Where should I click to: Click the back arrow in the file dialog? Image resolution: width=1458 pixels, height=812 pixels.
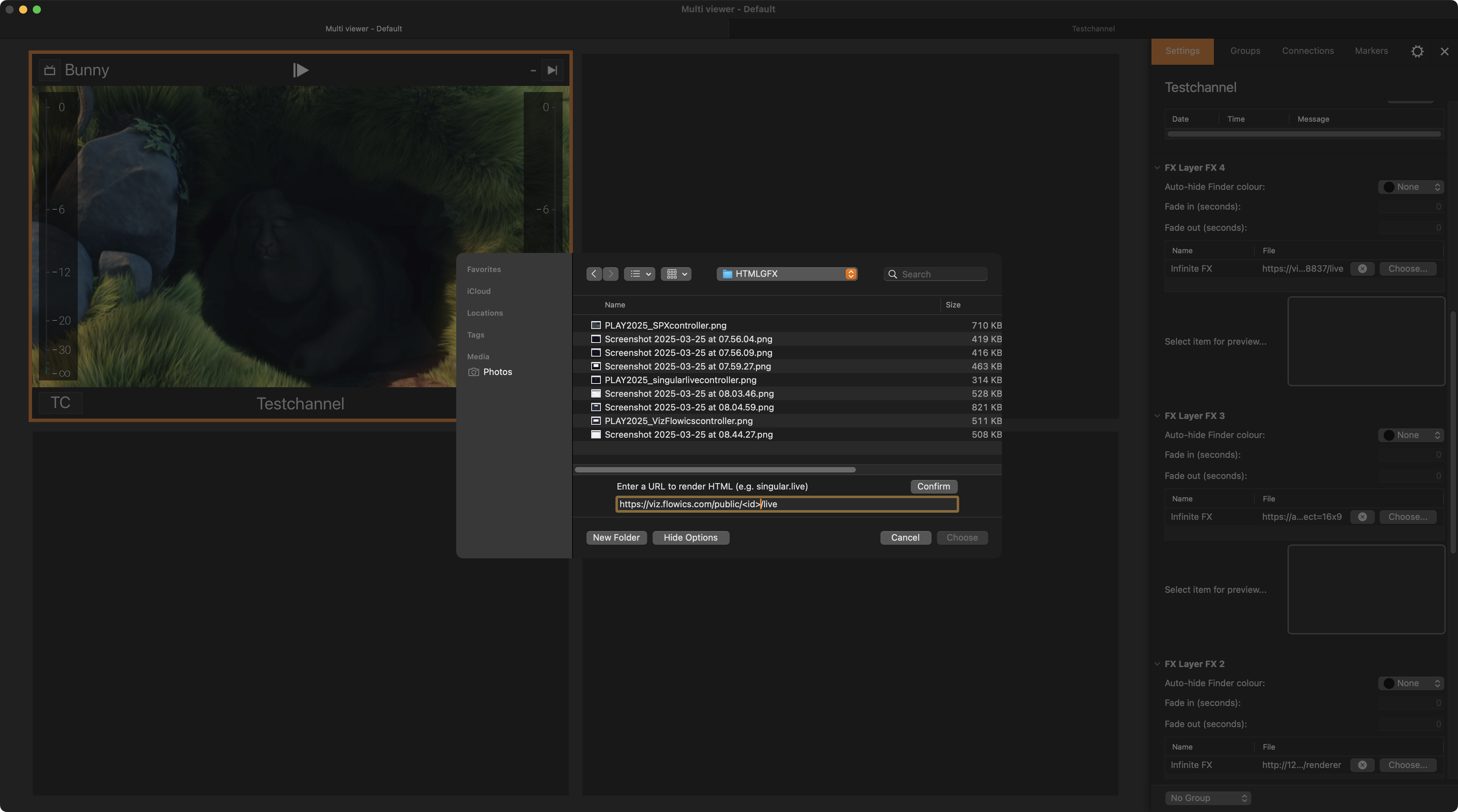pyautogui.click(x=593, y=274)
